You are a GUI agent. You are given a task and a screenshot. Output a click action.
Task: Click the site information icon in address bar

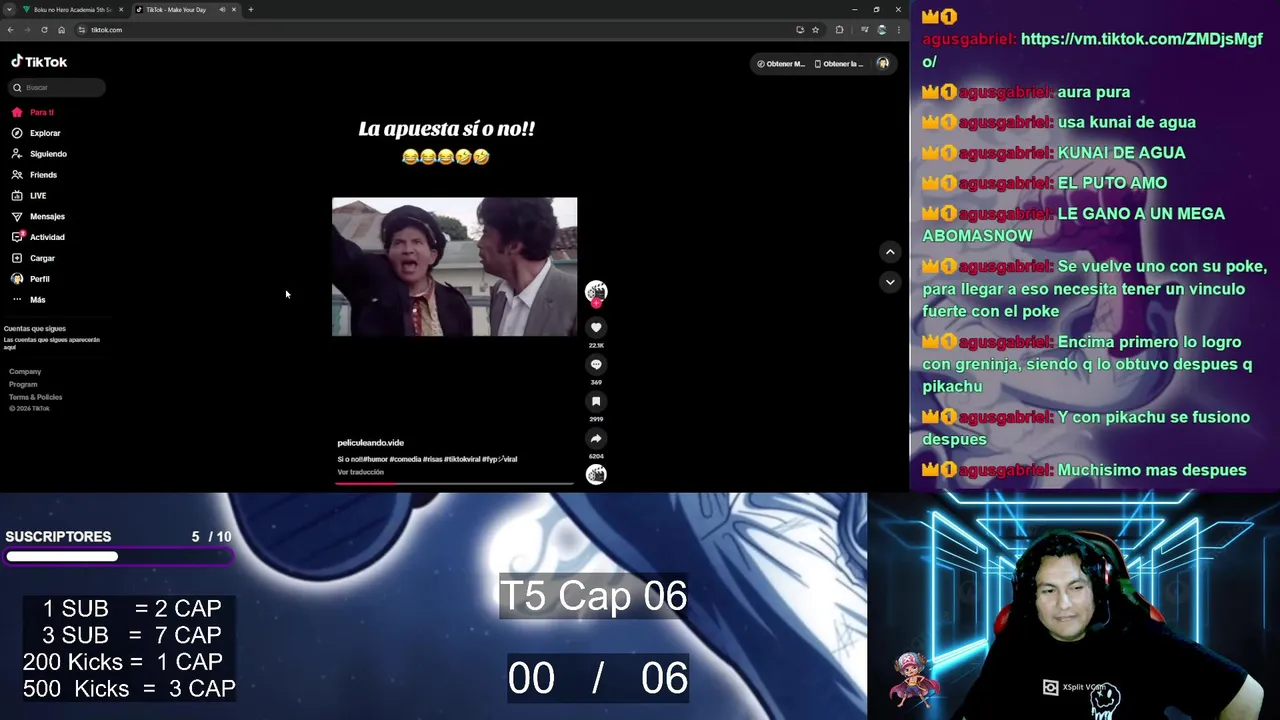point(82,30)
